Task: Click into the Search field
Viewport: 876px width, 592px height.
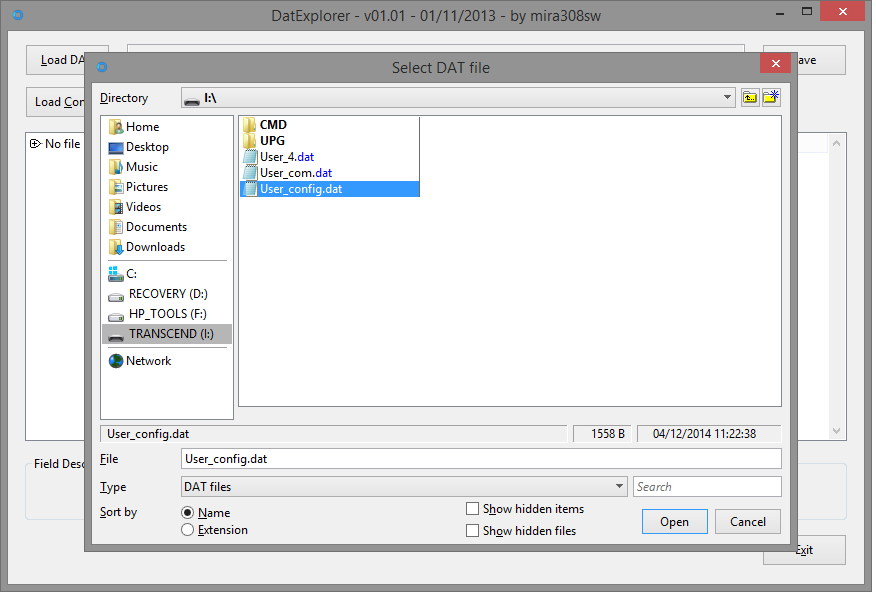Action: pyautogui.click(x=707, y=487)
